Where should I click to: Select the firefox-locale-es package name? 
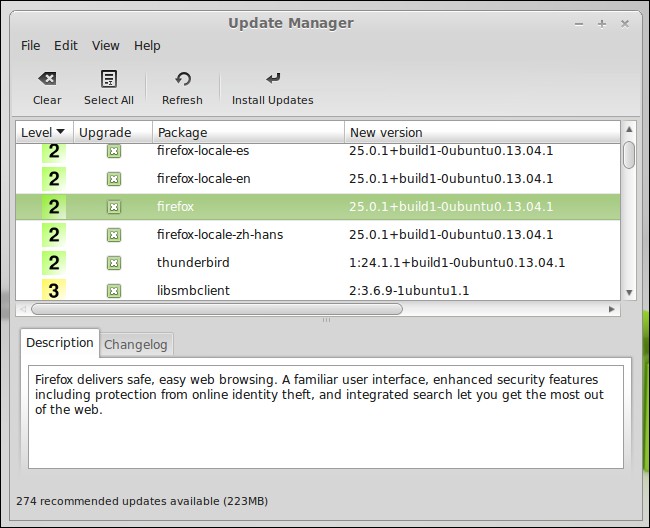click(203, 150)
